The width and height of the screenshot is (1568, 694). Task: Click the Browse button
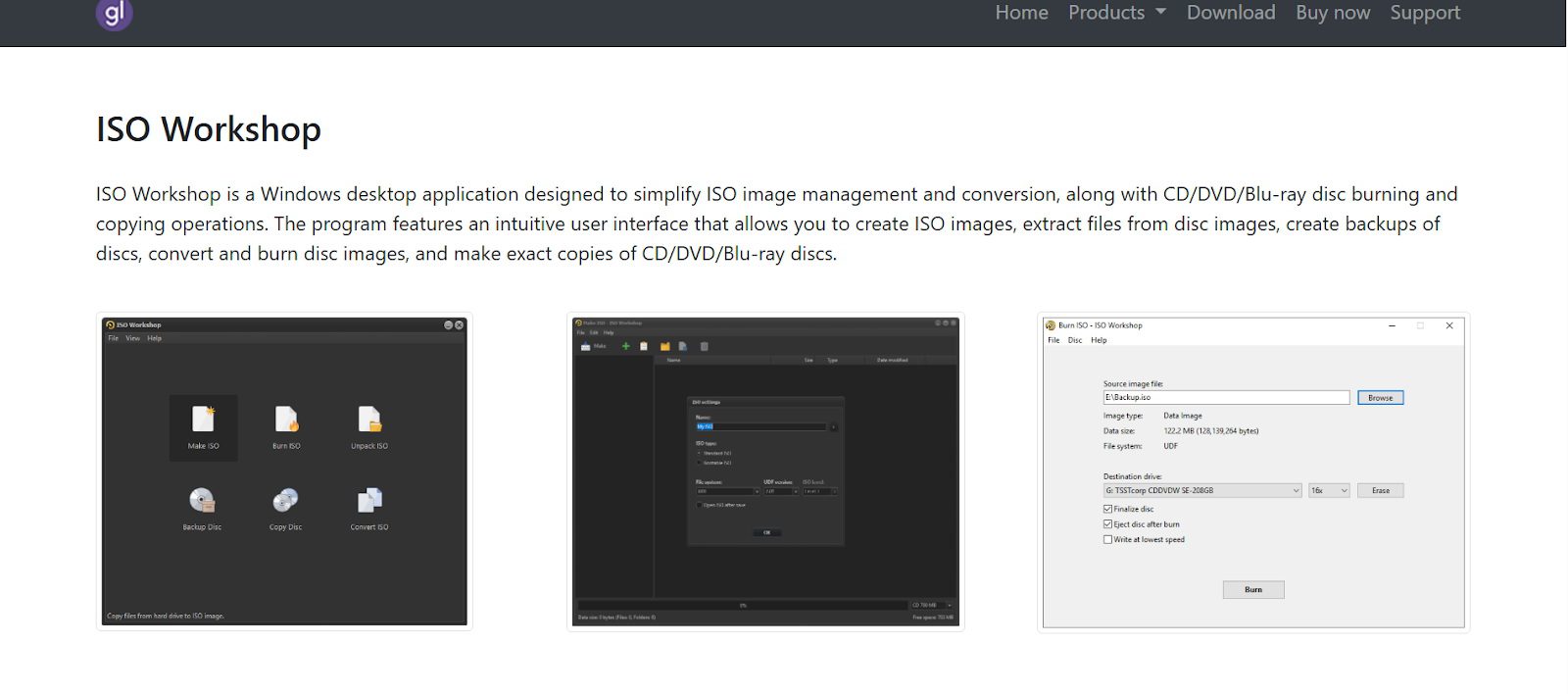(x=1380, y=398)
